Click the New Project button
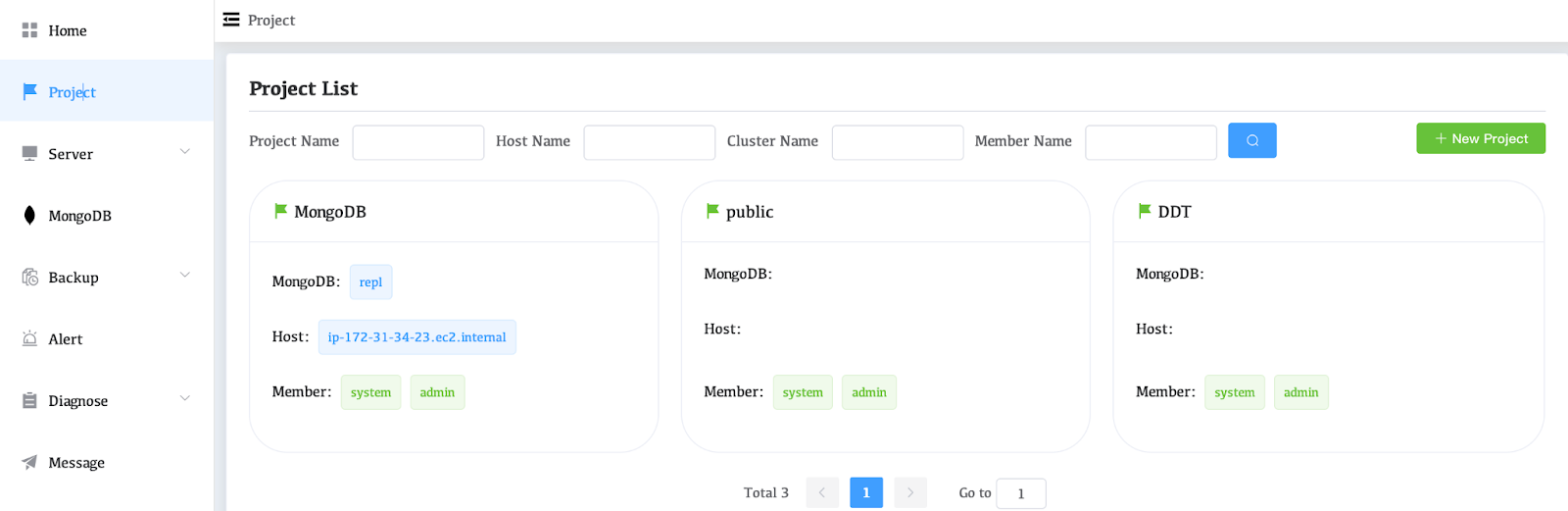Screen dimensions: 1568x511 tap(1480, 138)
